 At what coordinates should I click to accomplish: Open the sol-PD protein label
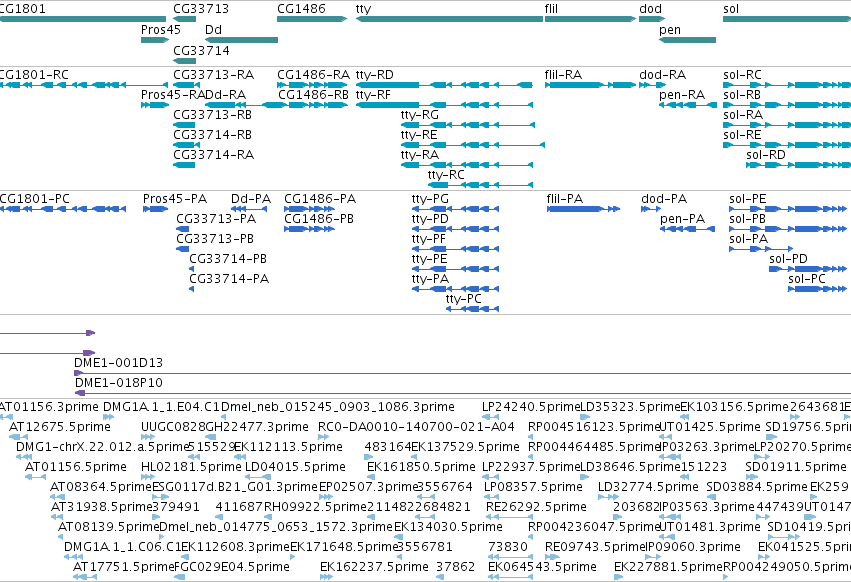pos(789,258)
